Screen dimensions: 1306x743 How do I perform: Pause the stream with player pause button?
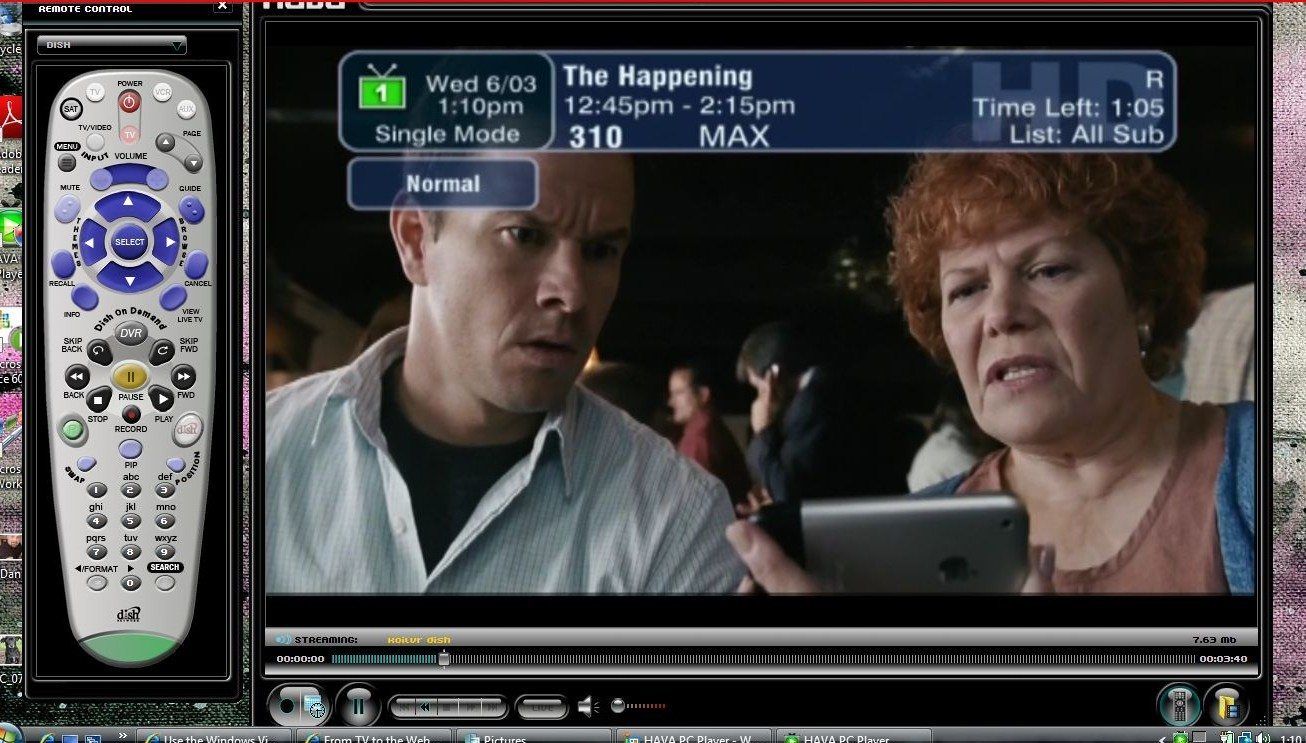[357, 707]
